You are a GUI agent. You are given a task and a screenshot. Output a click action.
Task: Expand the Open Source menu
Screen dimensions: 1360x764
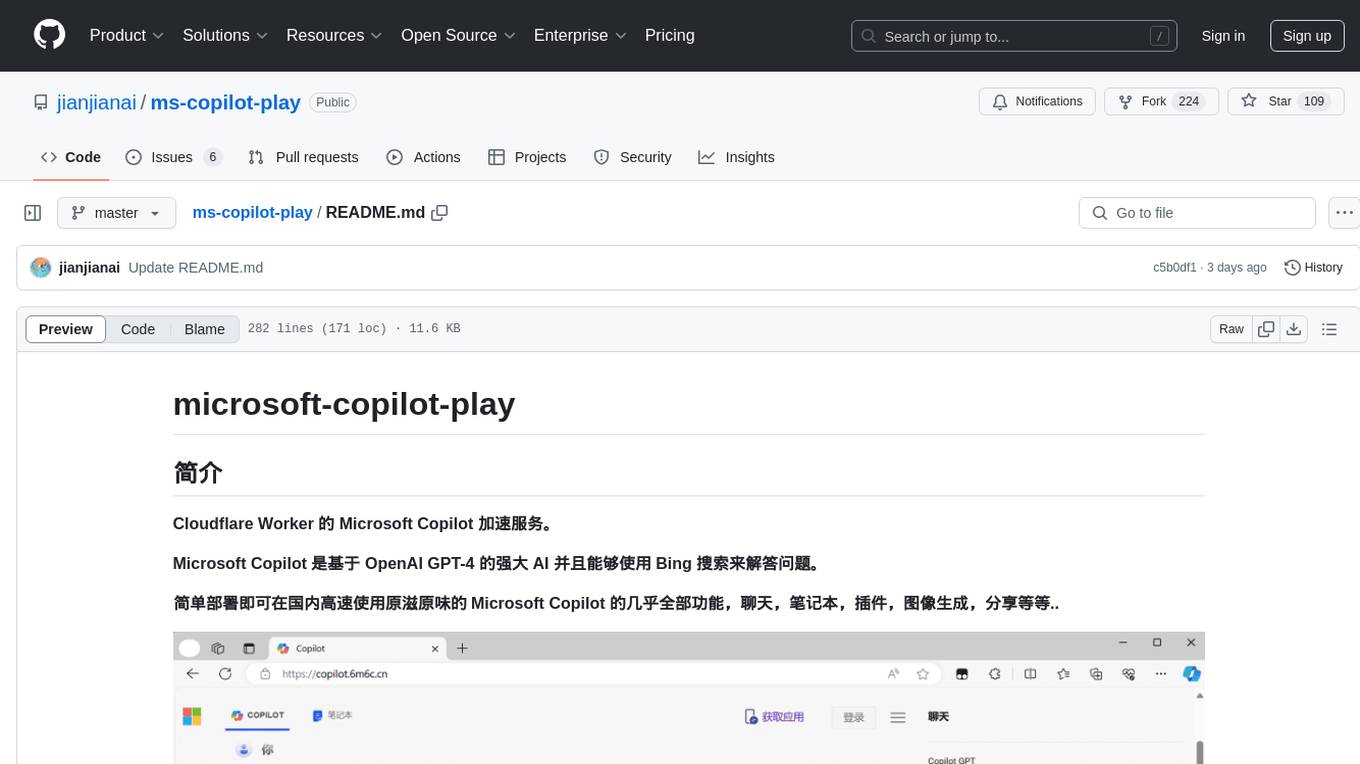458,35
